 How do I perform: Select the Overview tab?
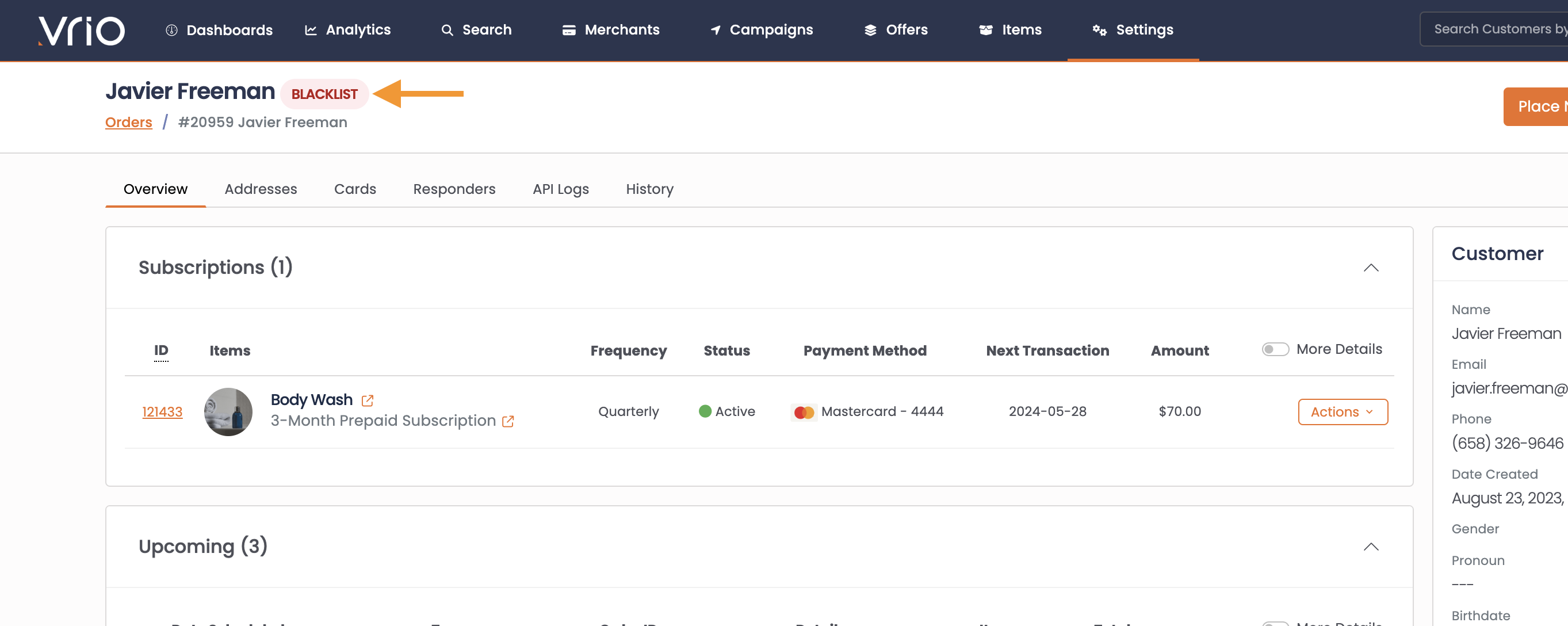[155, 189]
